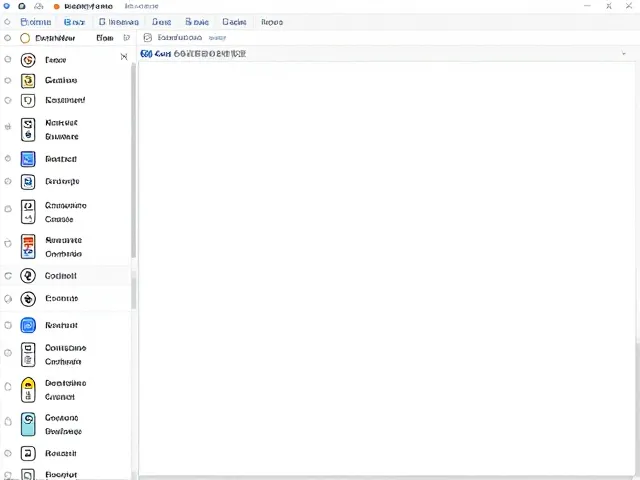Toggle radio beside the red-orange swirl row

pos(8,59)
